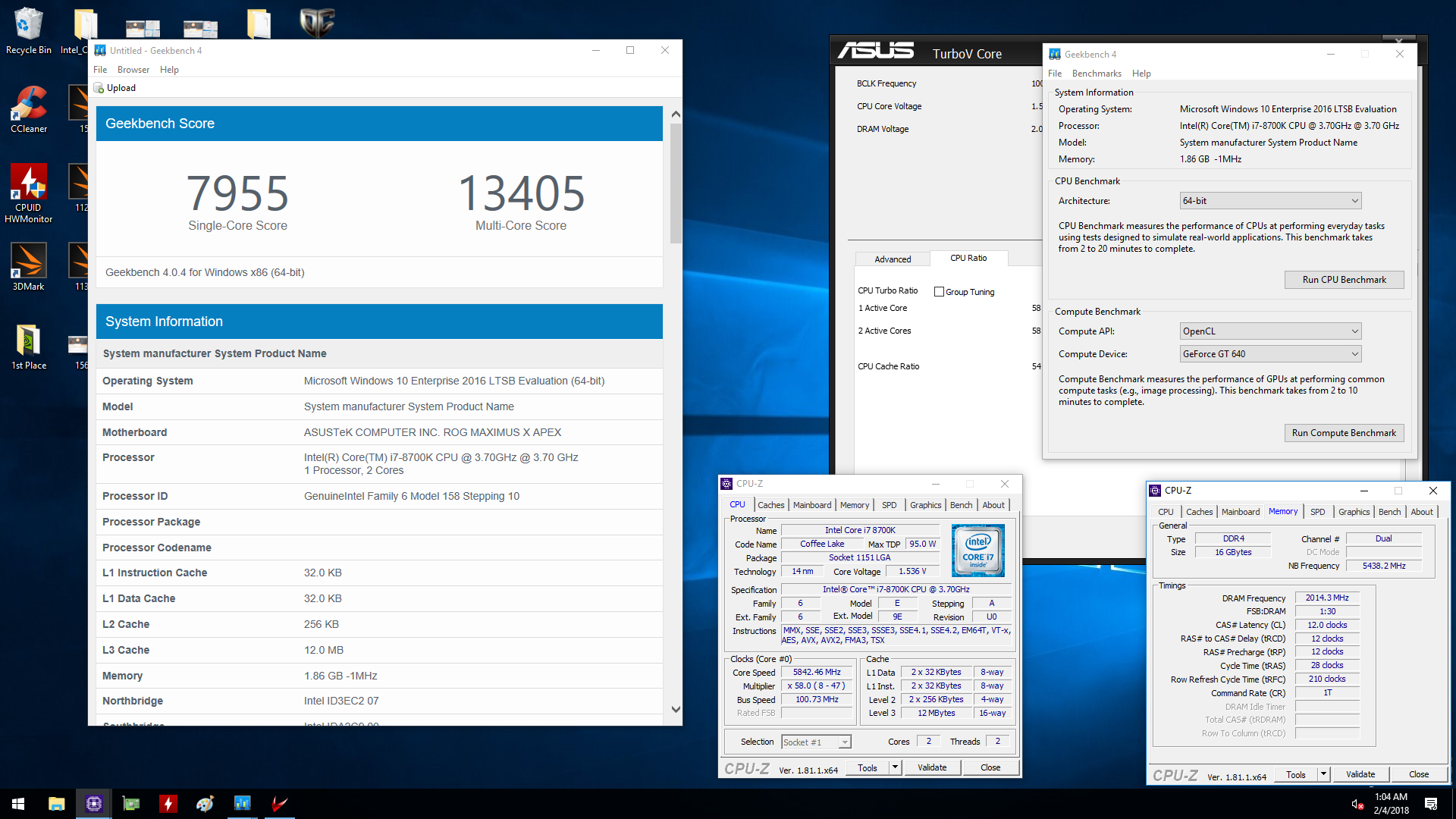Click the ASUS logo in TurboV Core
1456x819 pixels.
point(876,51)
